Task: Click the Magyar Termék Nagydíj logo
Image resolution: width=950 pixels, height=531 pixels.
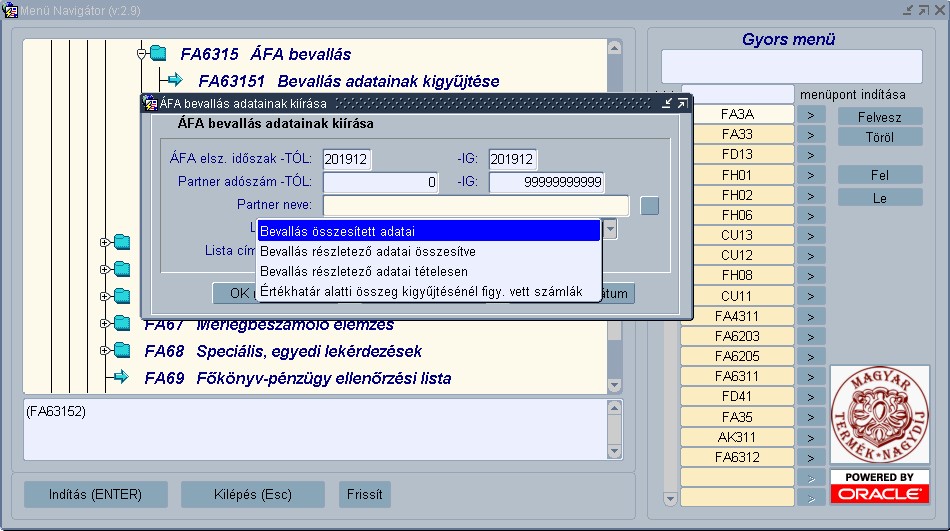Action: pos(879,415)
